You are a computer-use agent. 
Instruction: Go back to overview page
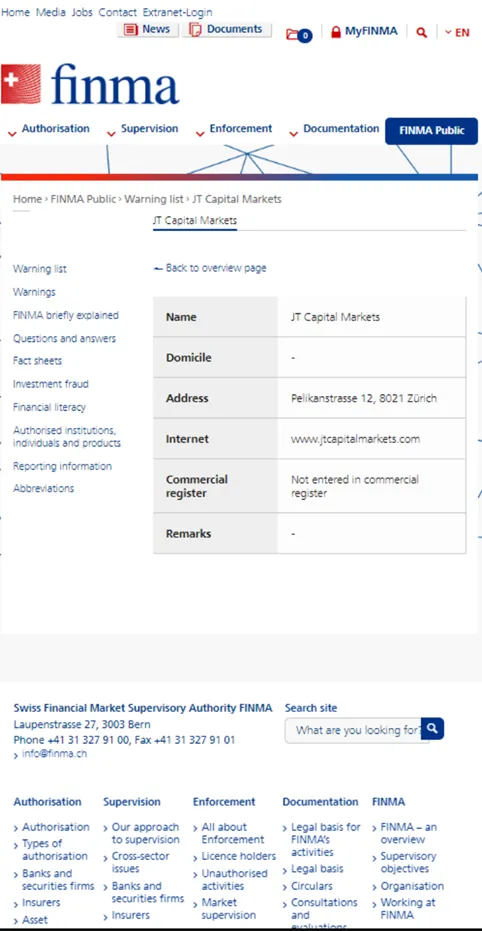click(x=210, y=268)
